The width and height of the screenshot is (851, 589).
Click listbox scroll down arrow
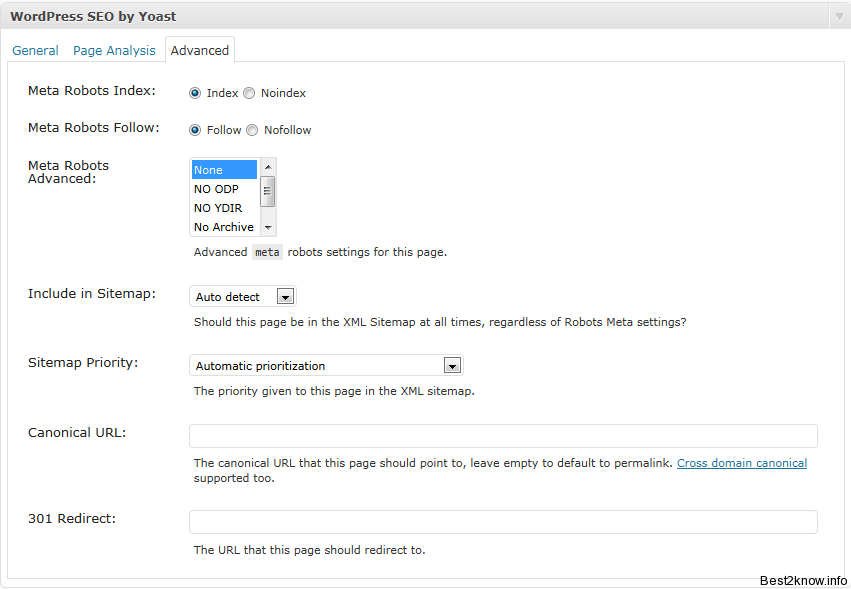[x=268, y=227]
